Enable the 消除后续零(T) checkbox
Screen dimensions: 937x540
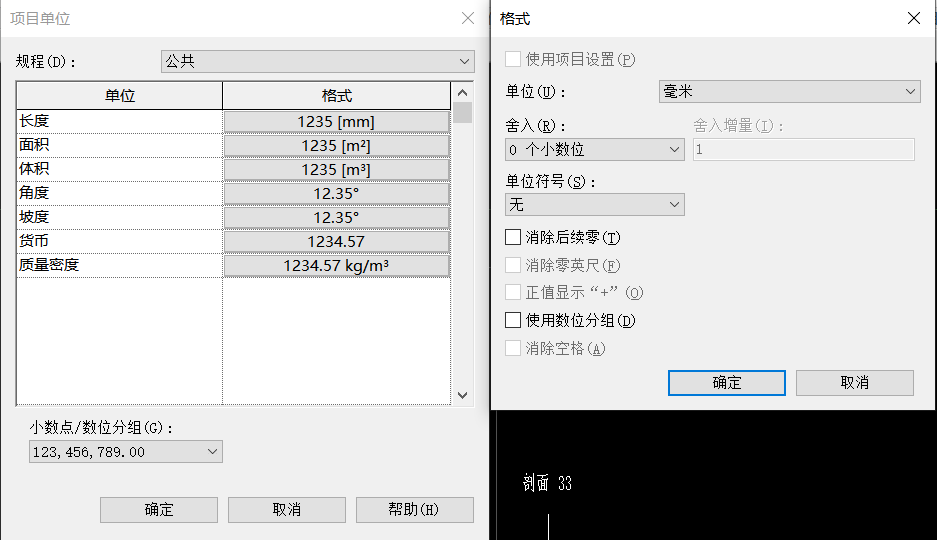513,237
